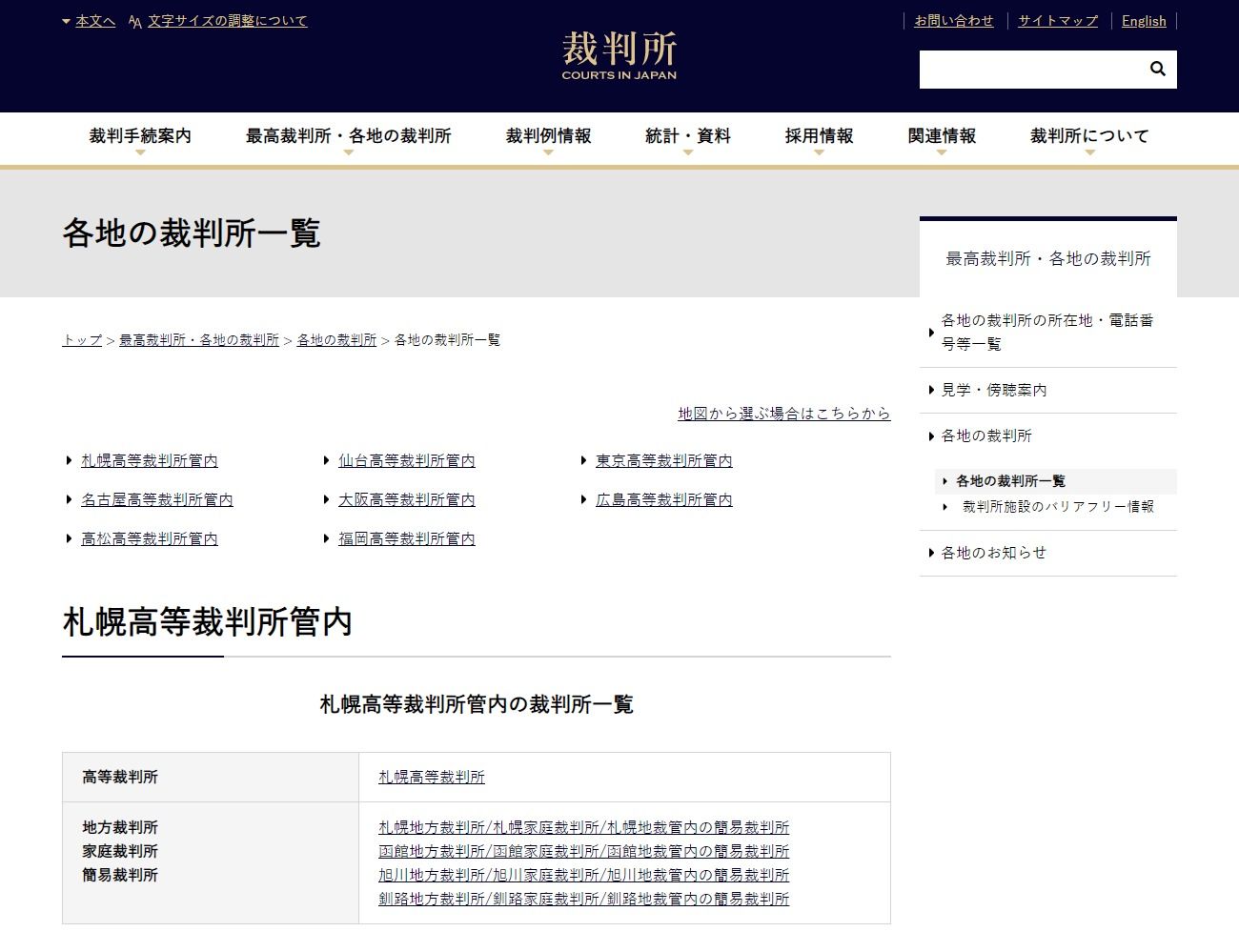The image size is (1239, 952).
Task: Open the 裁判手続案内 navigation menu
Action: pos(140,136)
